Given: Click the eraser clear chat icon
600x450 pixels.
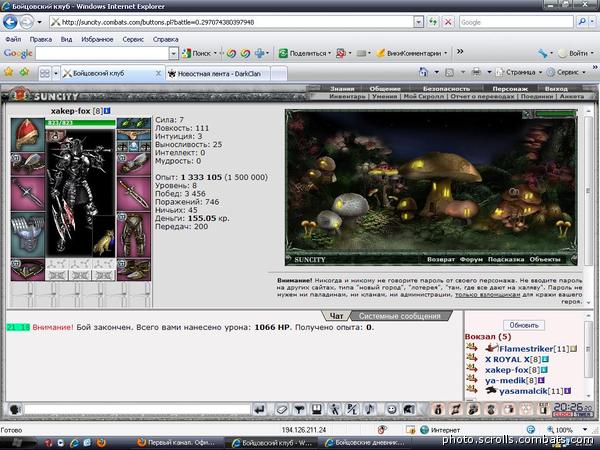Looking at the screenshot, I should tap(282, 409).
